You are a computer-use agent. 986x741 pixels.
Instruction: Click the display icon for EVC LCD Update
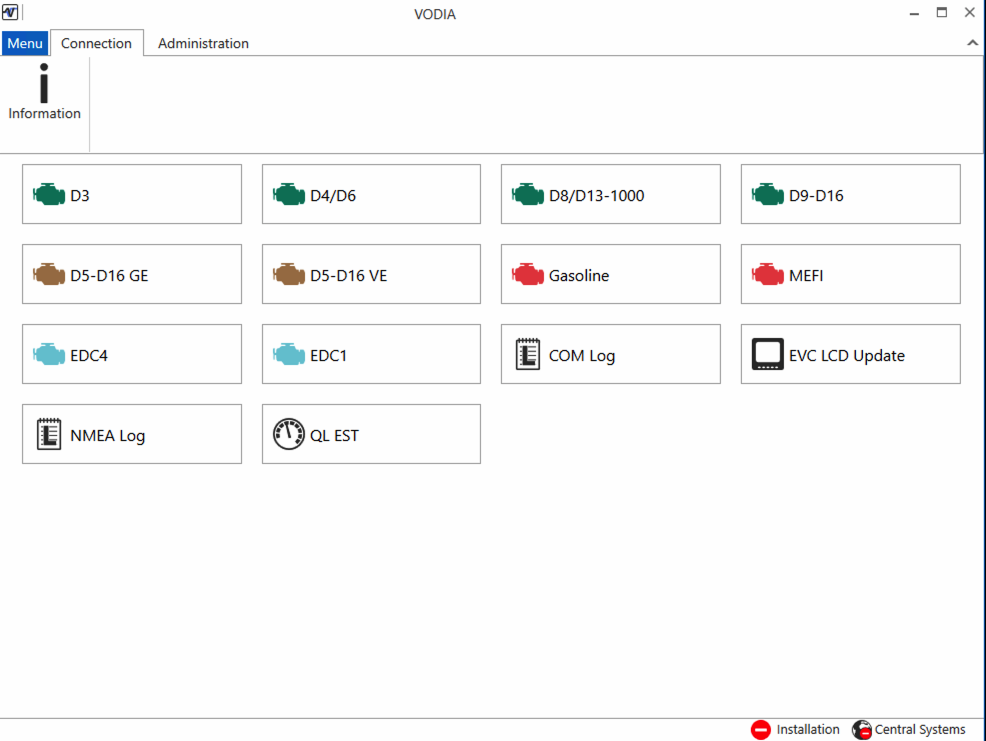(768, 354)
